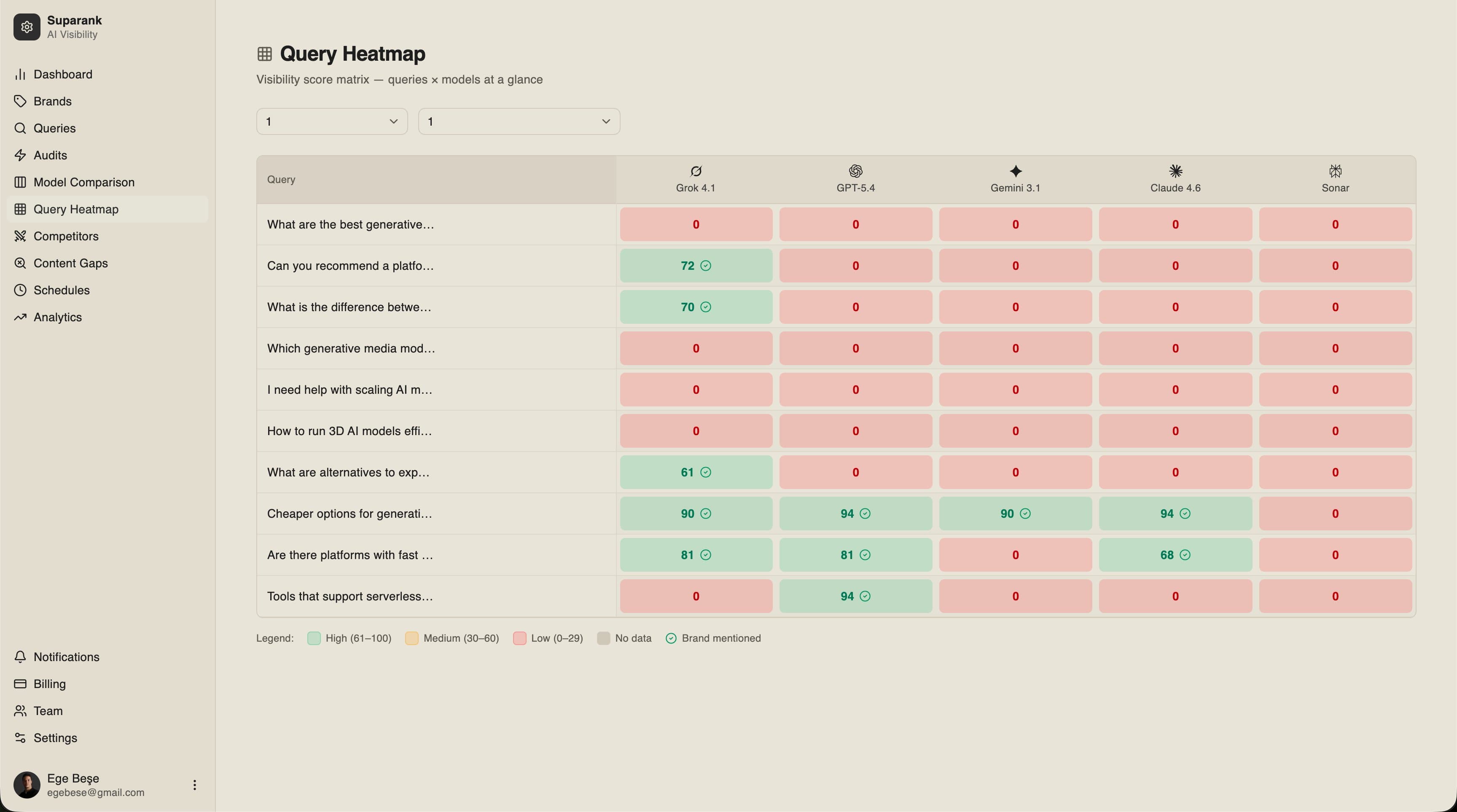This screenshot has width=1457, height=812.
Task: Click the GPT-5.4 model logo
Action: pos(855,171)
